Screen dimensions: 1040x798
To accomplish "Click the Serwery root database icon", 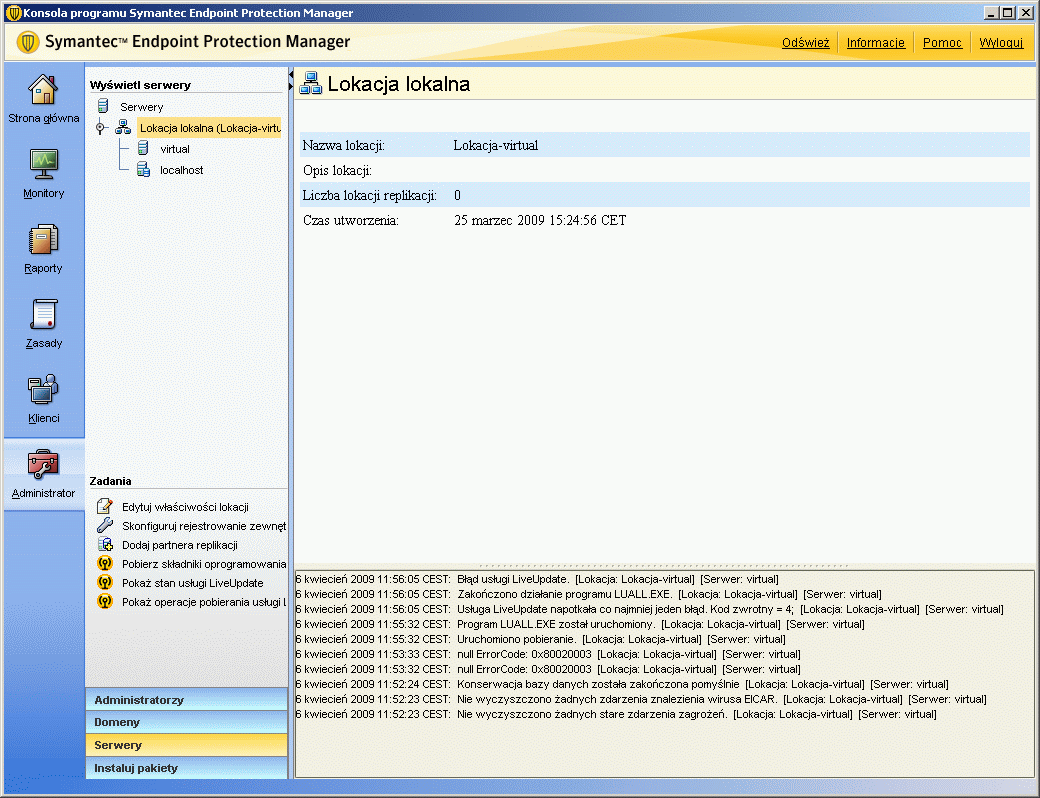I will pos(103,106).
